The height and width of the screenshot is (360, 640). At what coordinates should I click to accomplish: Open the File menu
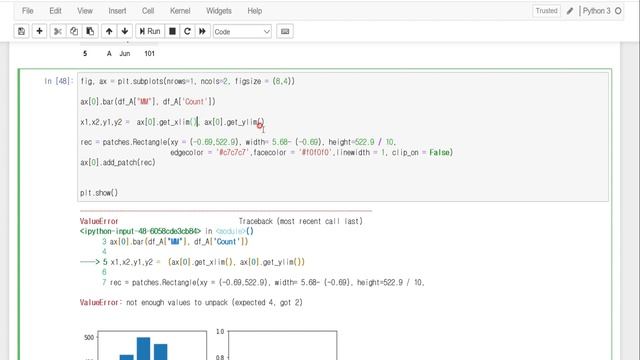point(28,11)
